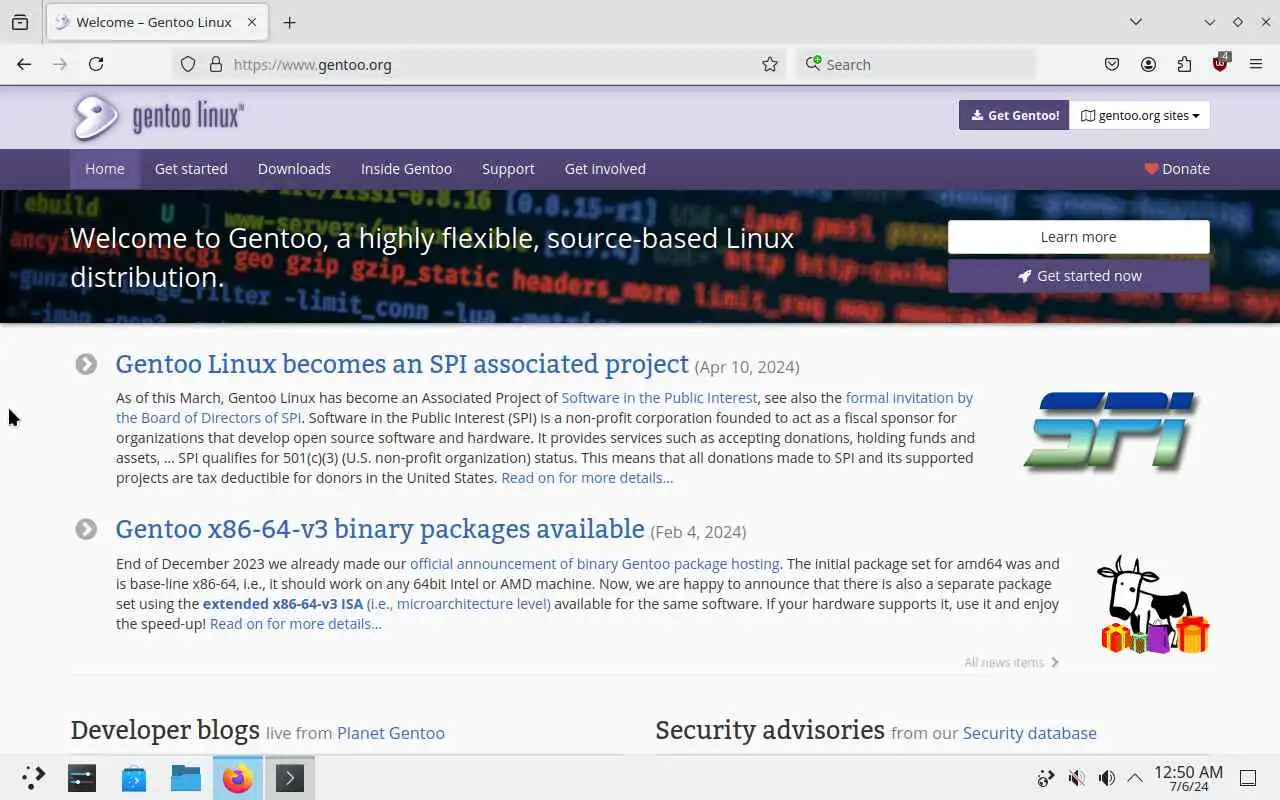The width and height of the screenshot is (1280, 800).
Task: Open the tracking protection shield icon
Action: point(188,64)
